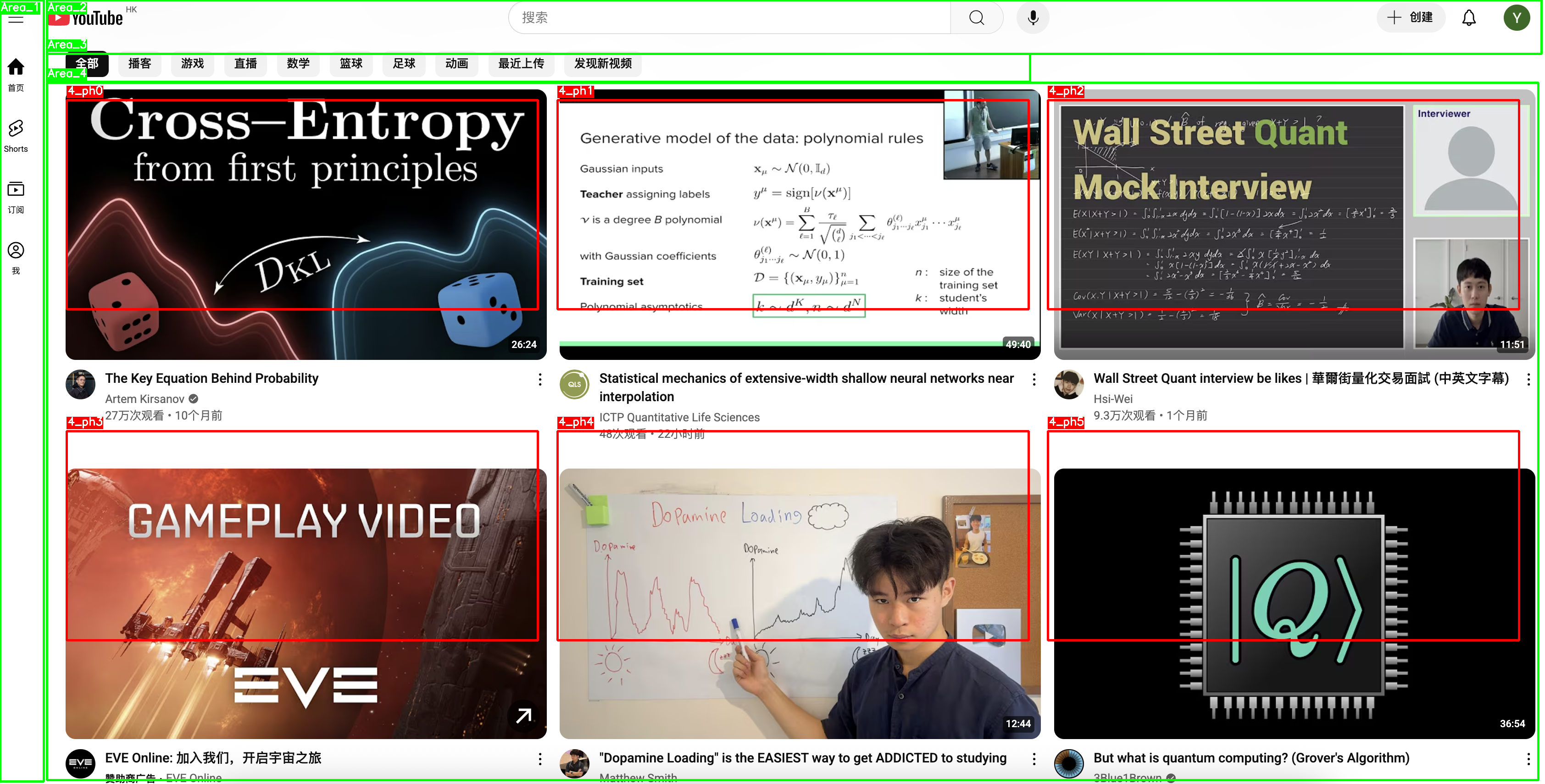Open 订阅 subscriptions in sidebar

coord(16,197)
